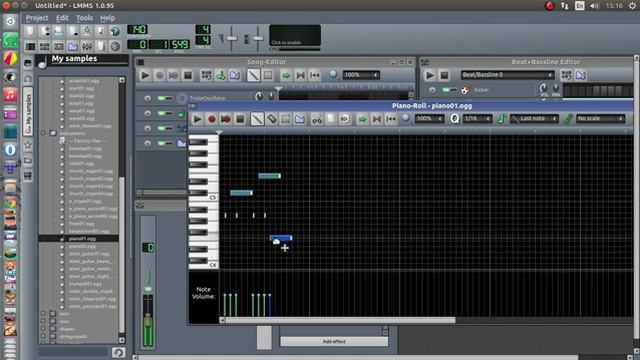Open actions gear of second Song-Editor track
This screenshot has width=640, height=360.
[148, 113]
